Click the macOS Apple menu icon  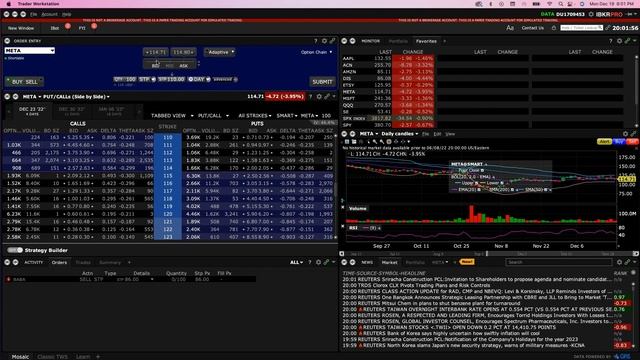tap(8, 4)
